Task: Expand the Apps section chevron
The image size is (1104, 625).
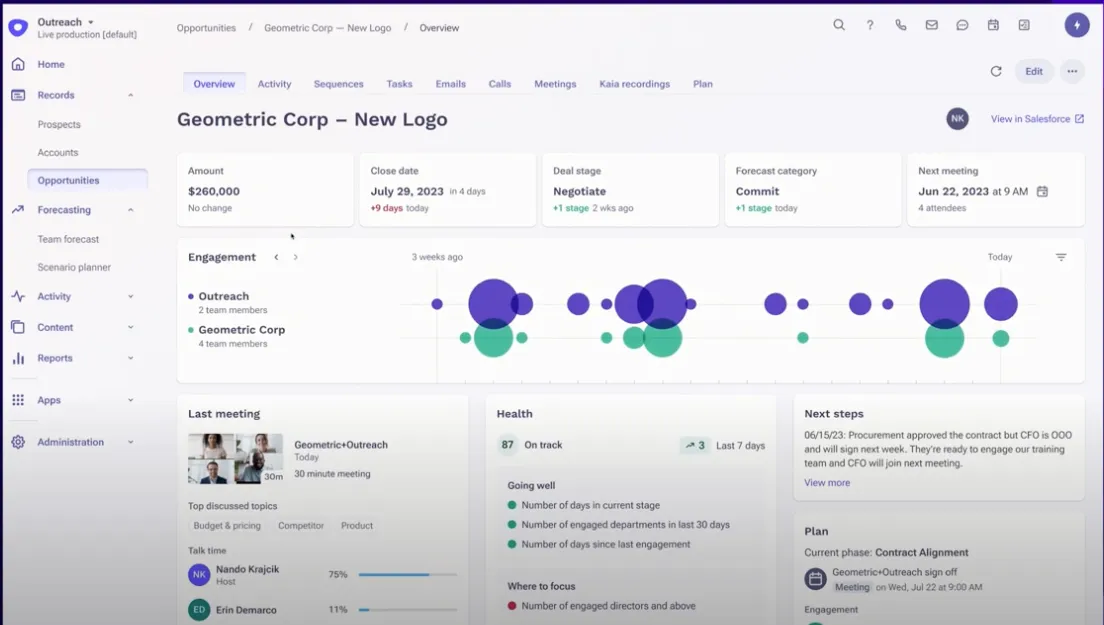Action: [130, 400]
